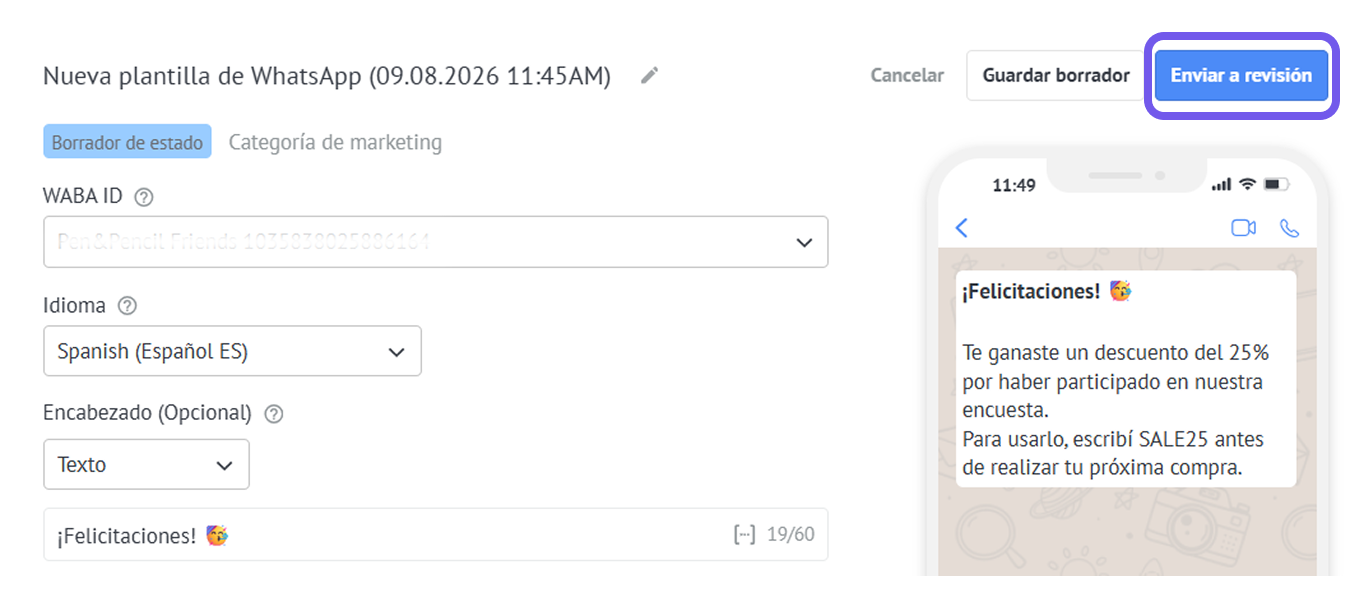Screen dimensions: 1364x592
Task: Focus the ¡Felicitaciones! header text field
Action: pyautogui.click(x=436, y=535)
